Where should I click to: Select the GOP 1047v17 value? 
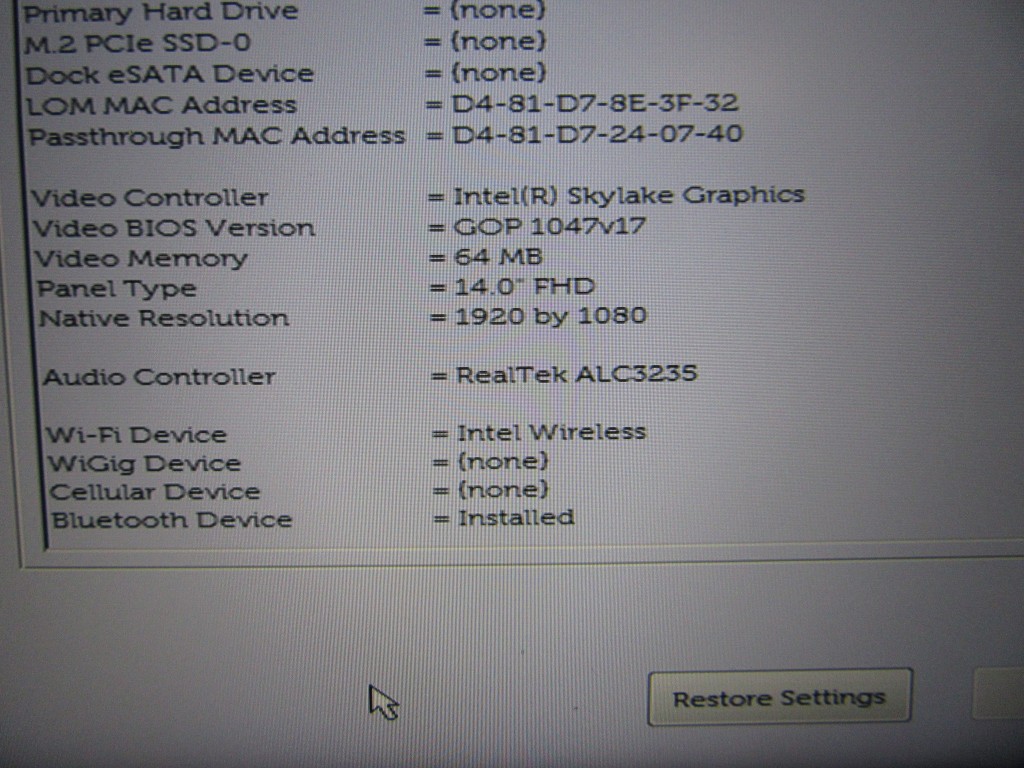tap(550, 226)
